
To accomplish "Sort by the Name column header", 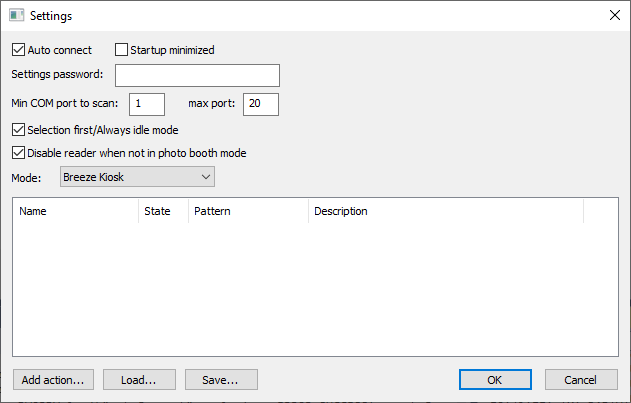I will 75,211.
